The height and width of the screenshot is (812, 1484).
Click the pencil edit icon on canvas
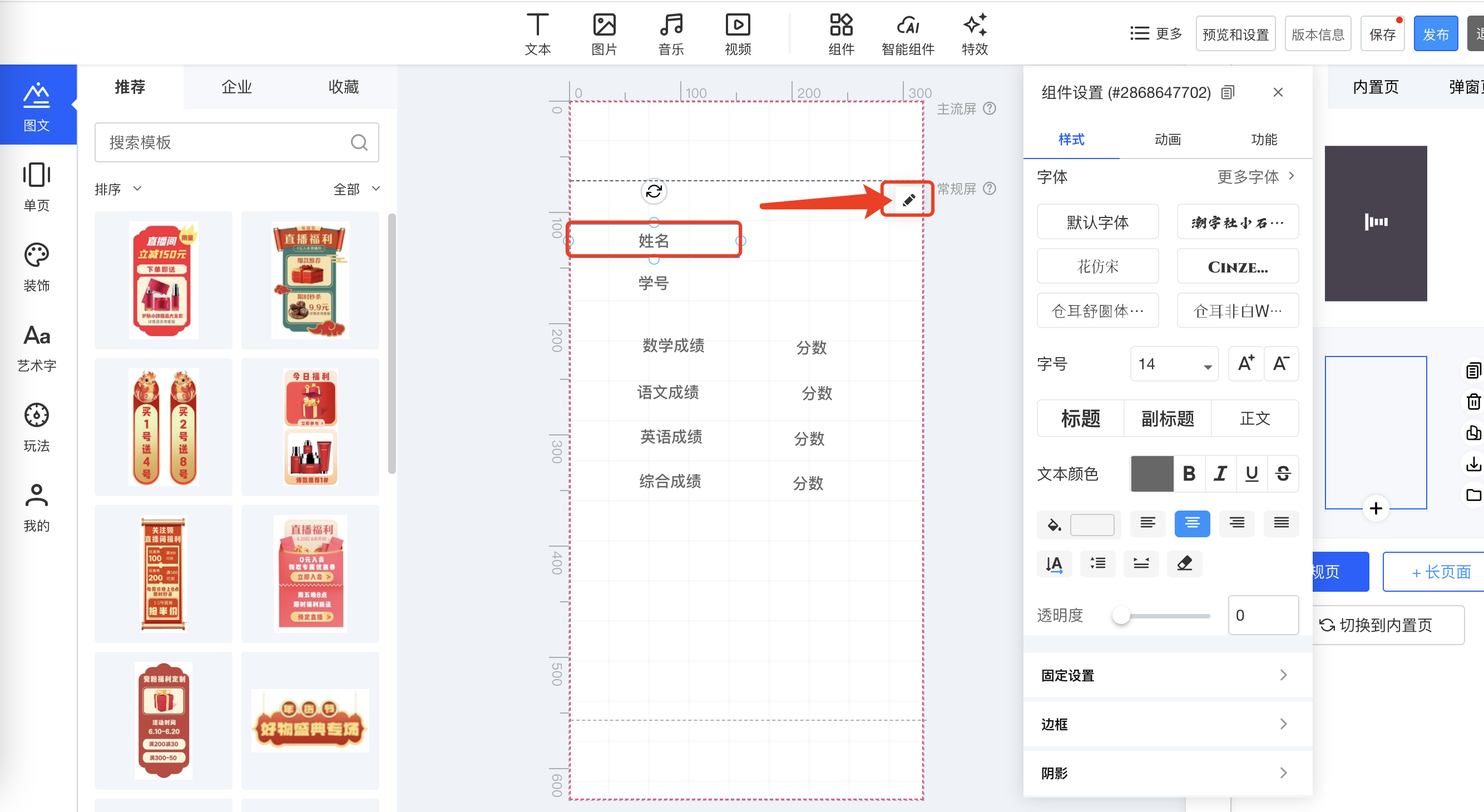coord(908,200)
